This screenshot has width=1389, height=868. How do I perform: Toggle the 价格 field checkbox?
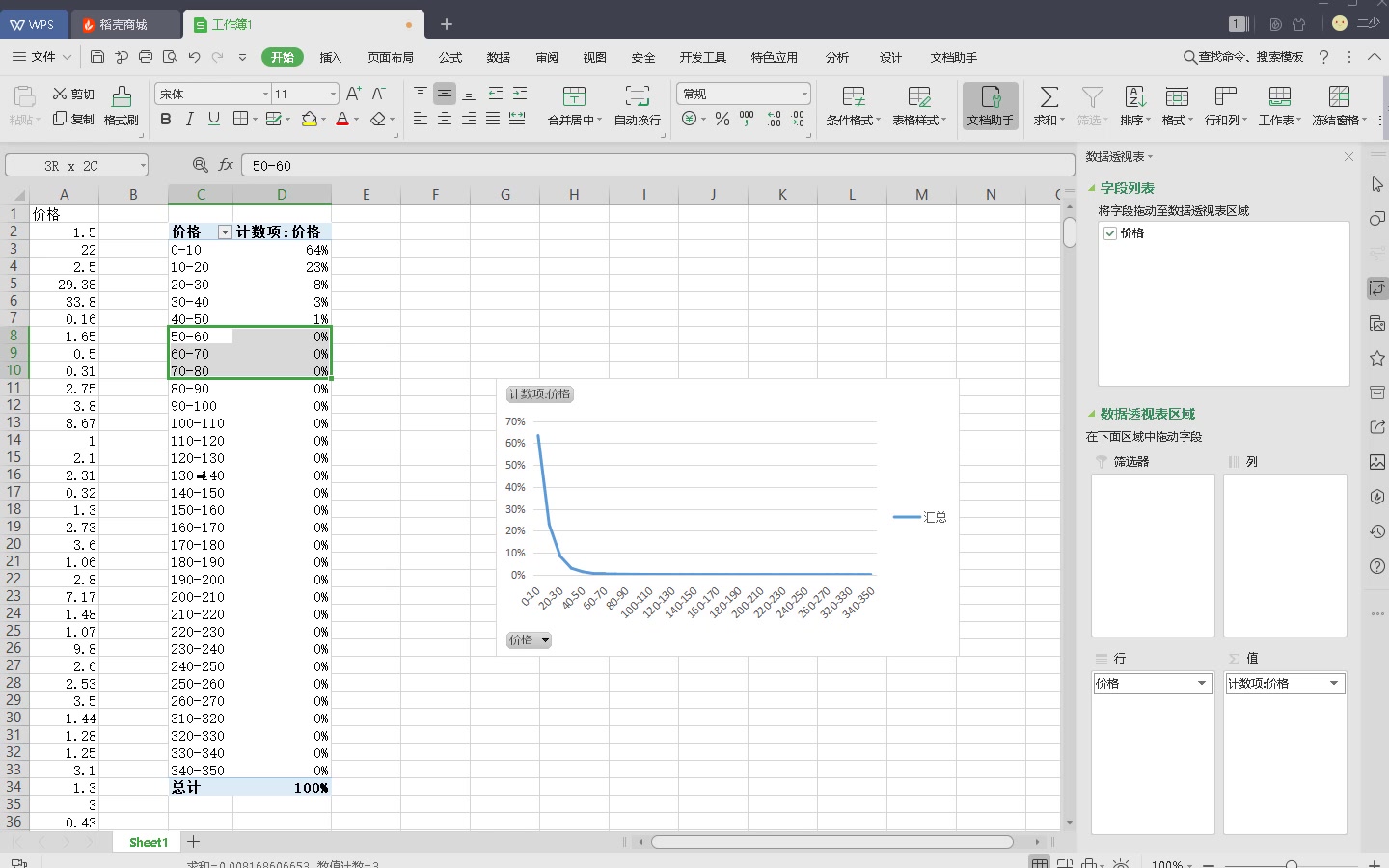(x=1110, y=233)
